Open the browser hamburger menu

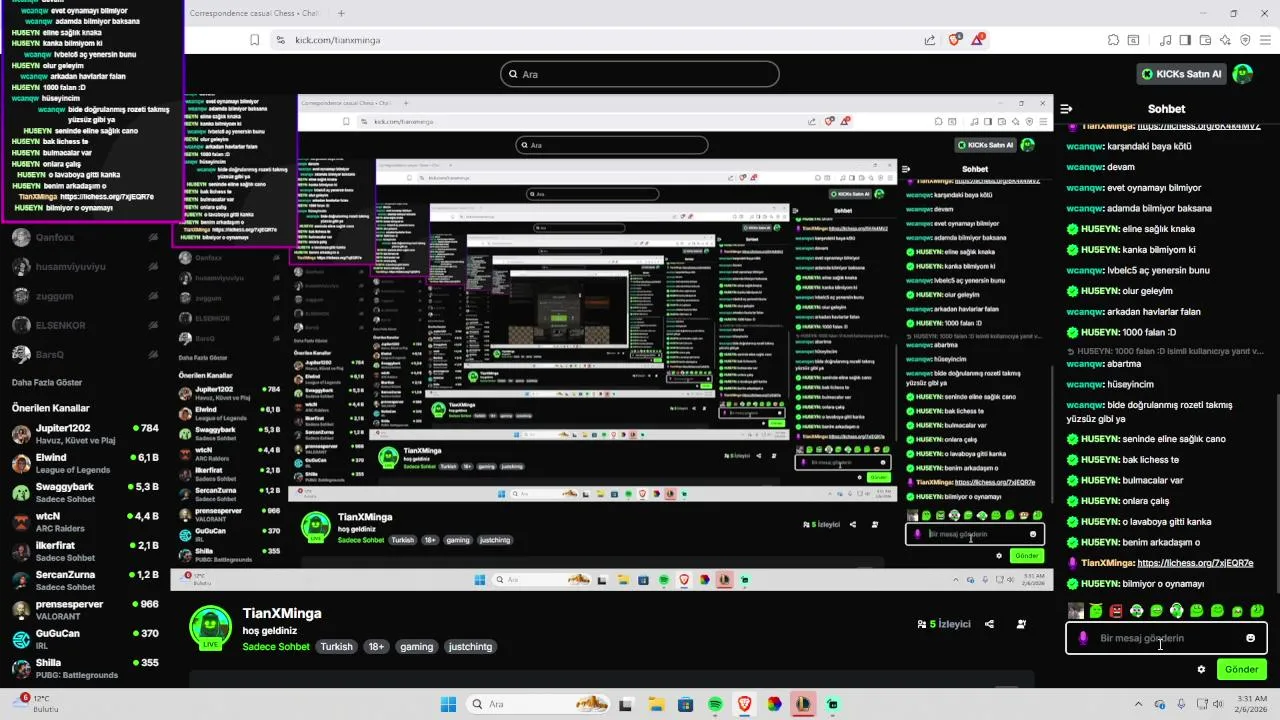(1265, 40)
